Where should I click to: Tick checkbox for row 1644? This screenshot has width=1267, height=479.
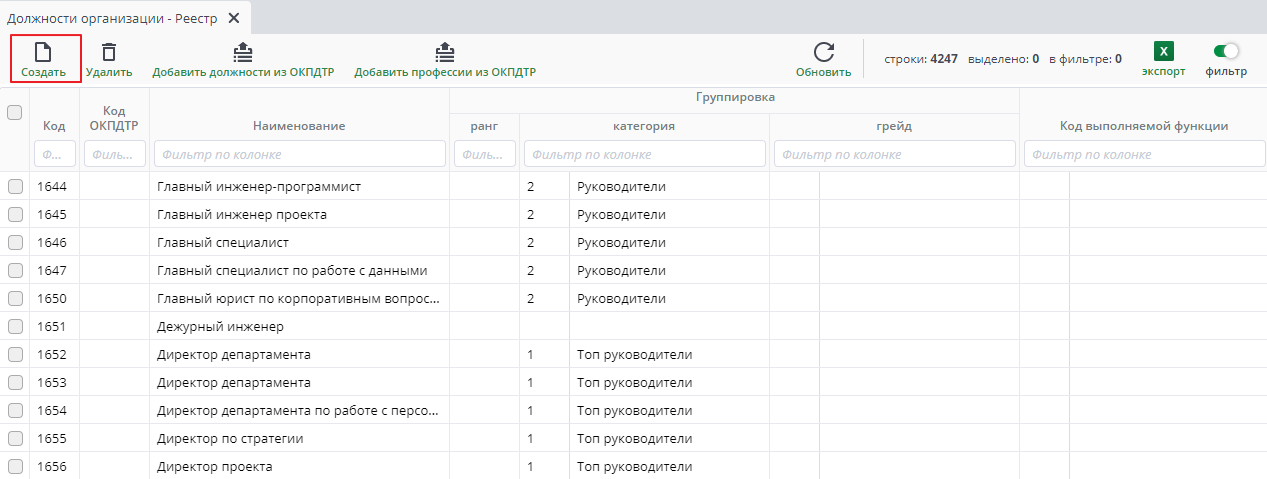coord(15,187)
